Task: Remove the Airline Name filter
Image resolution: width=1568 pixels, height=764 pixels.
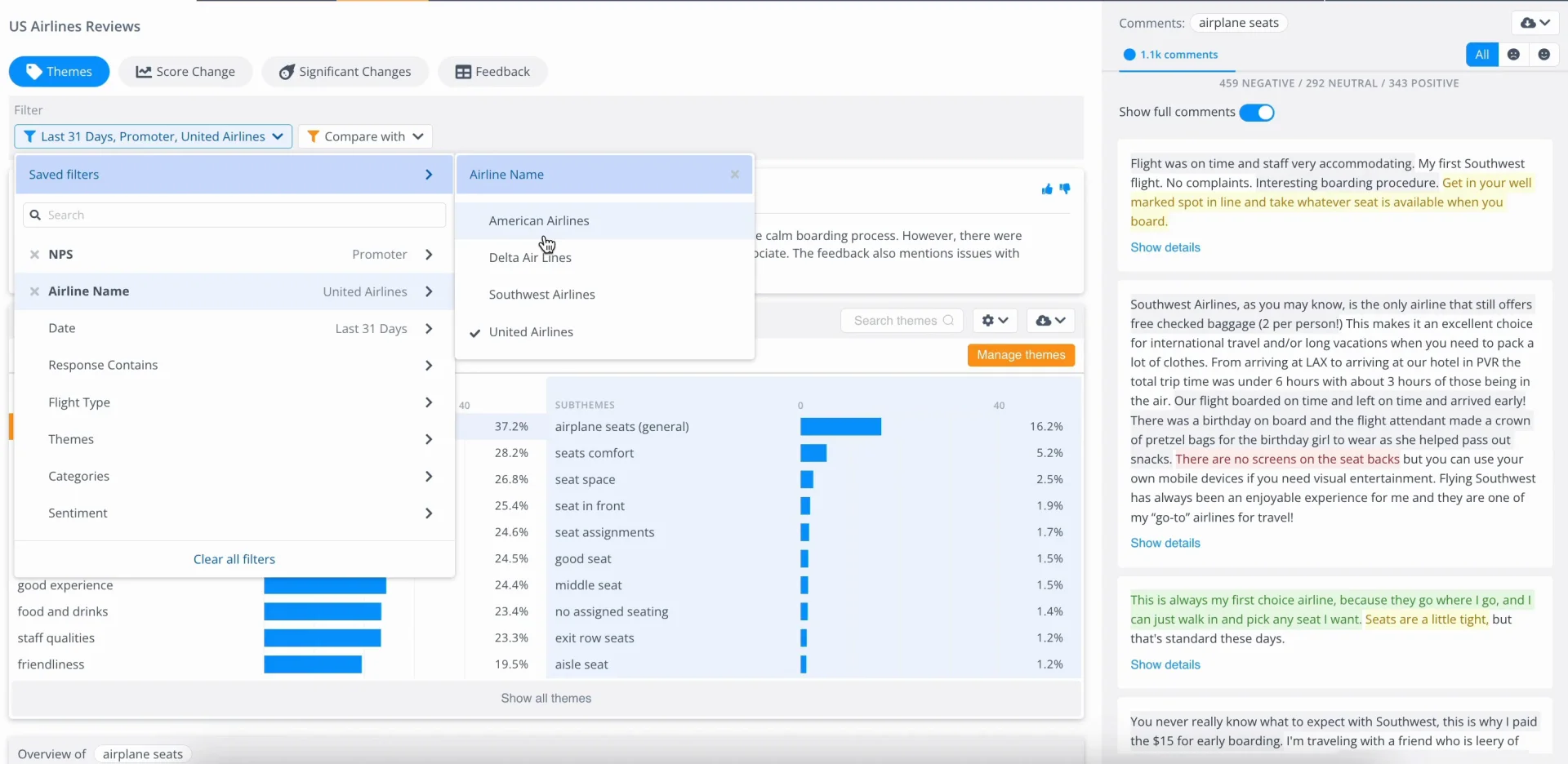Action: click(x=34, y=291)
